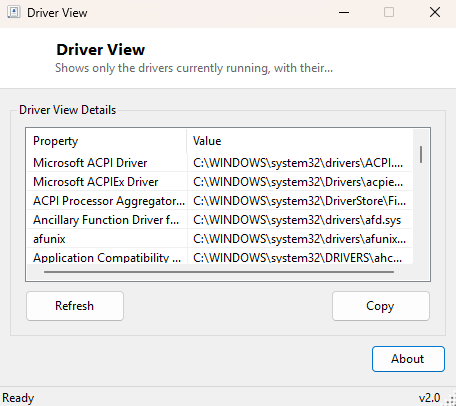Select the Ancillary Function Driver row
The width and height of the screenshot is (456, 406).
[x=219, y=220]
